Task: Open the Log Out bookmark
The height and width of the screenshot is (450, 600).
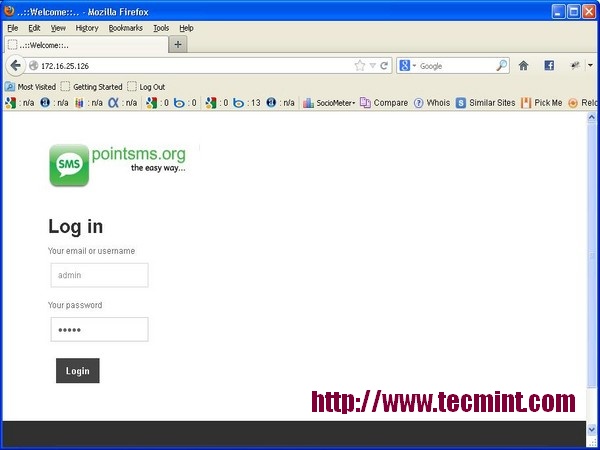Action: pos(146,87)
